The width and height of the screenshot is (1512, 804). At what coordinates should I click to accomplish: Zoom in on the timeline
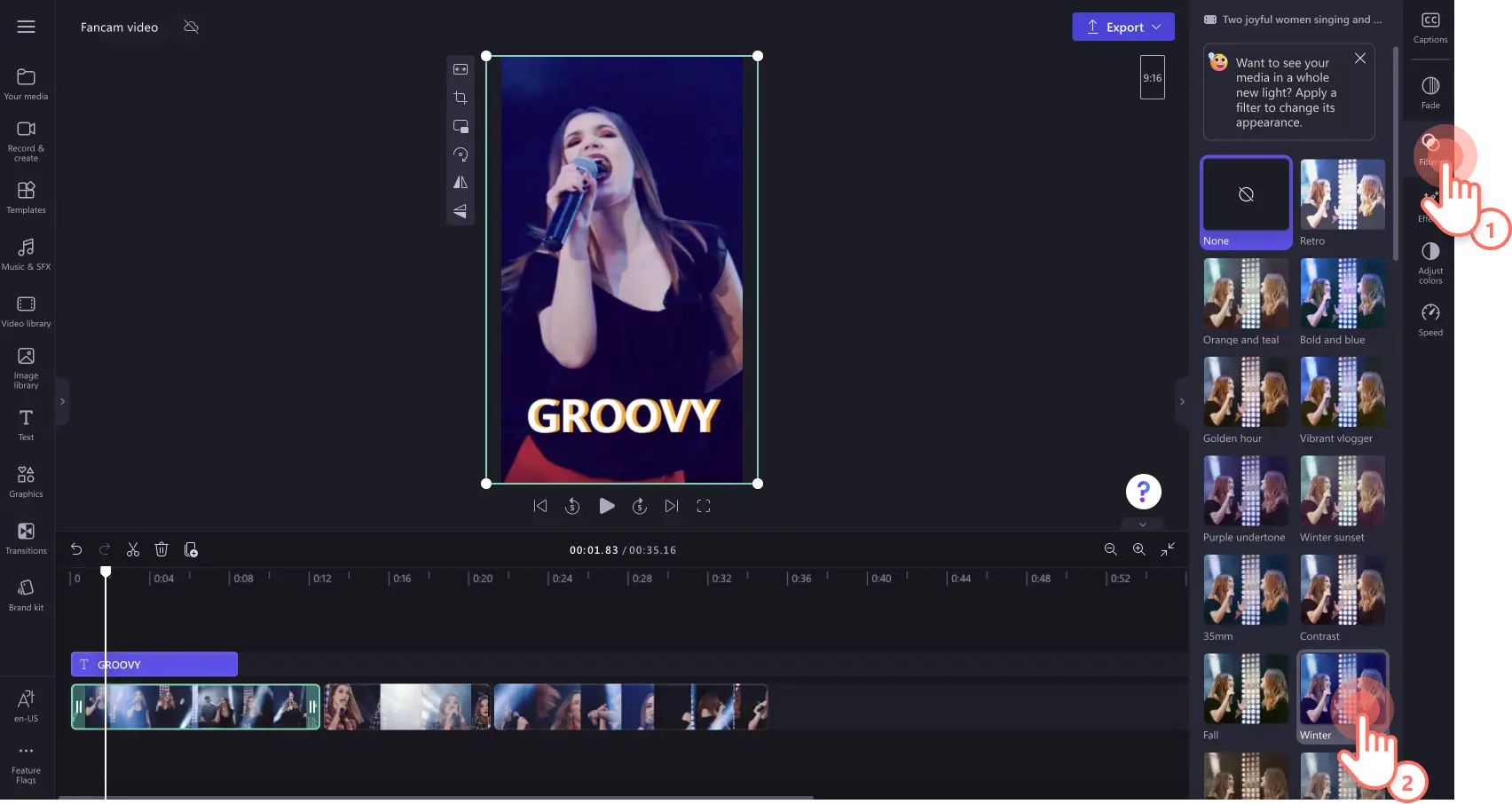click(1139, 550)
